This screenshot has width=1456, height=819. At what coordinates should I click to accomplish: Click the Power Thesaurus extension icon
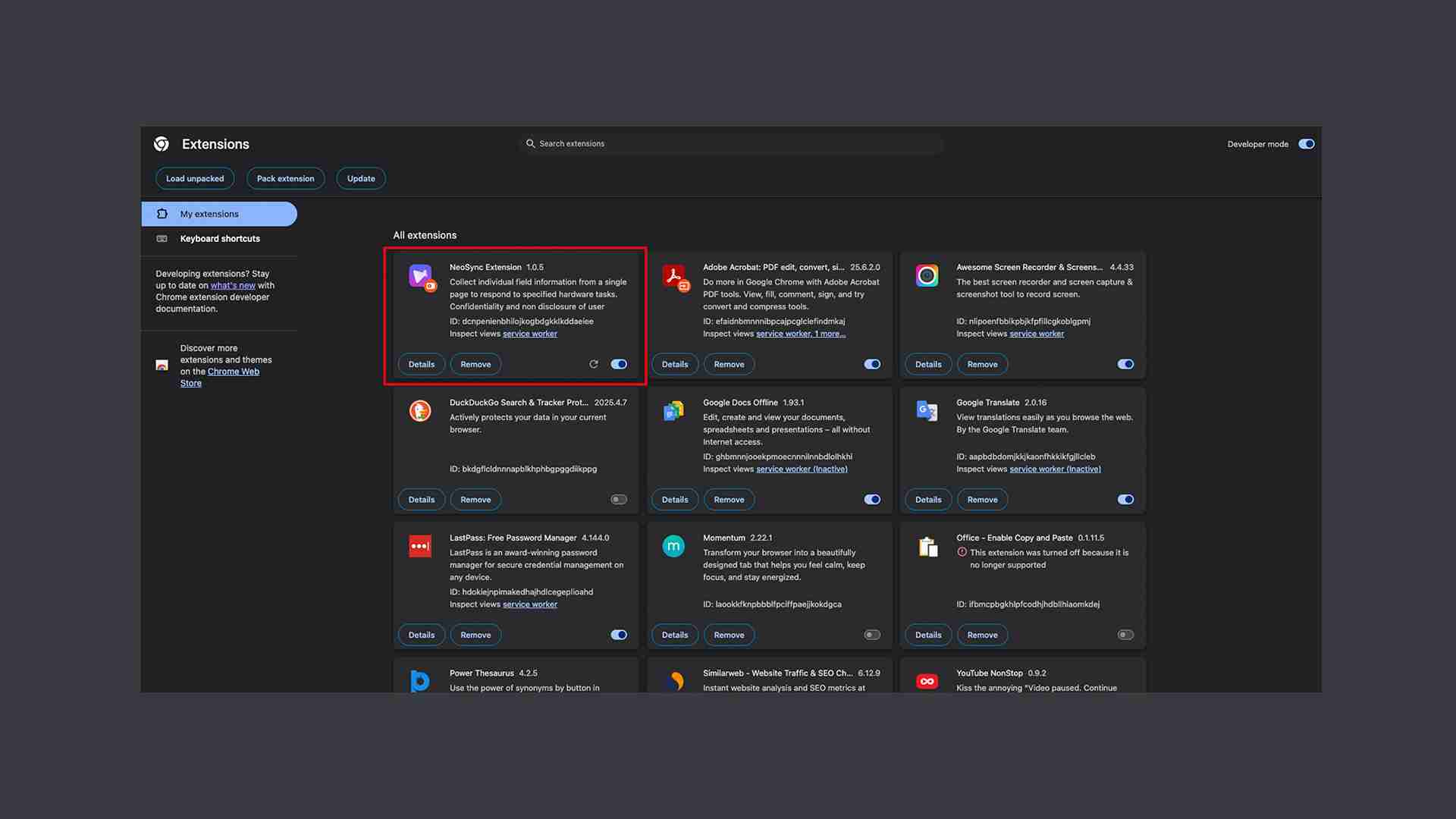[x=420, y=681]
